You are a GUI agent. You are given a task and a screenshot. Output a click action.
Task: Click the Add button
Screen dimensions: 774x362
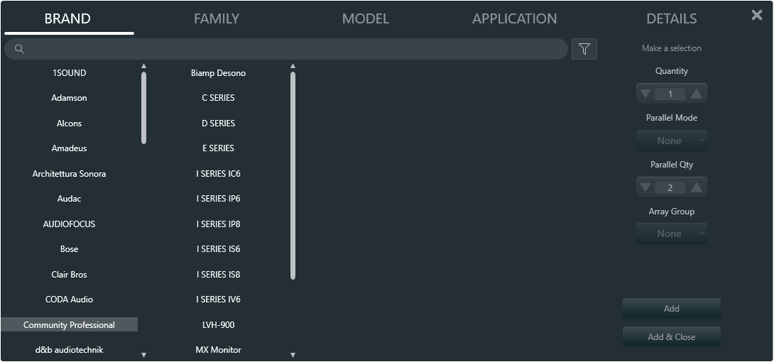point(671,309)
